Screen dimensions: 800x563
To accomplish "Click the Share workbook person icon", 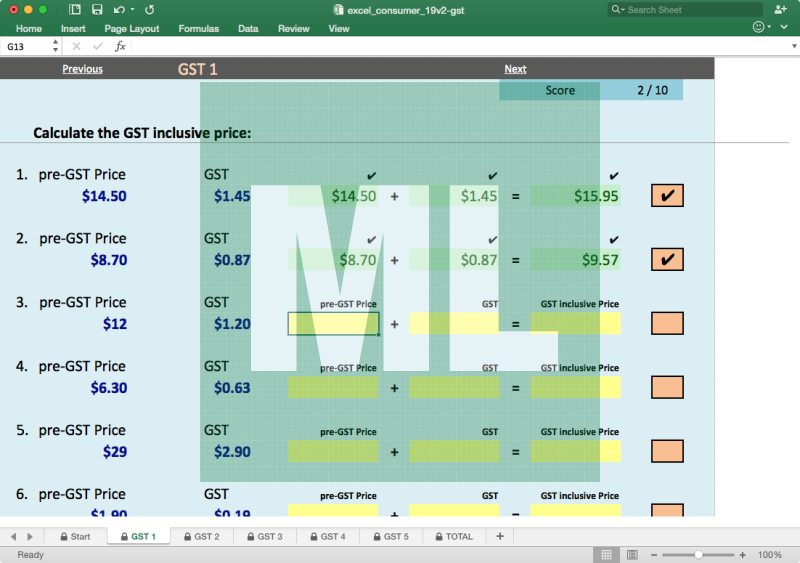I will 781,9.
